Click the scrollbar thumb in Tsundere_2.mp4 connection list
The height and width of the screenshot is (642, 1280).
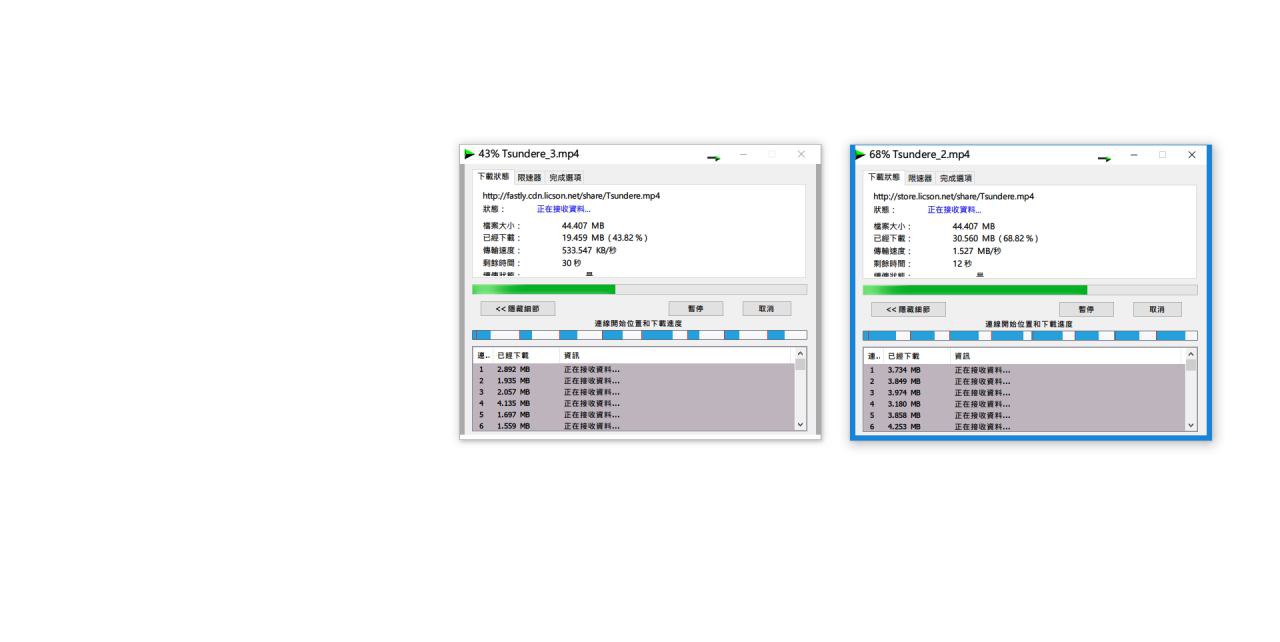point(1191,366)
